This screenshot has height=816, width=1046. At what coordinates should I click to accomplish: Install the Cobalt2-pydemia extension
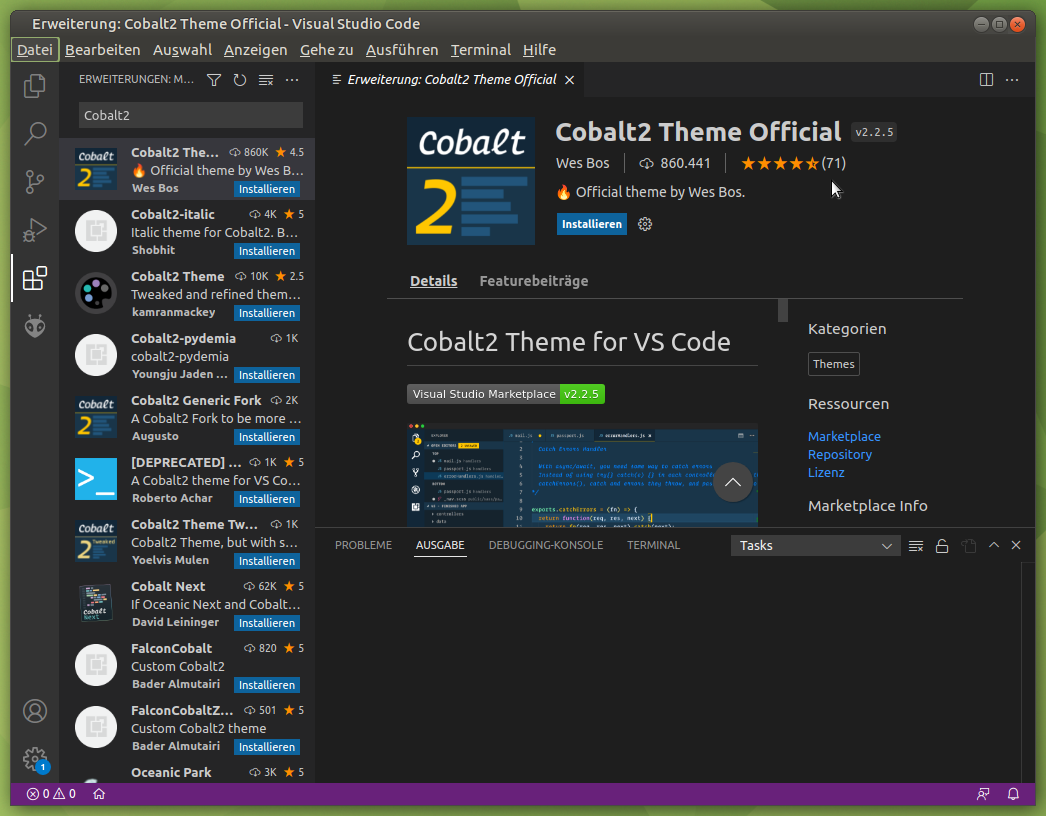tap(267, 375)
